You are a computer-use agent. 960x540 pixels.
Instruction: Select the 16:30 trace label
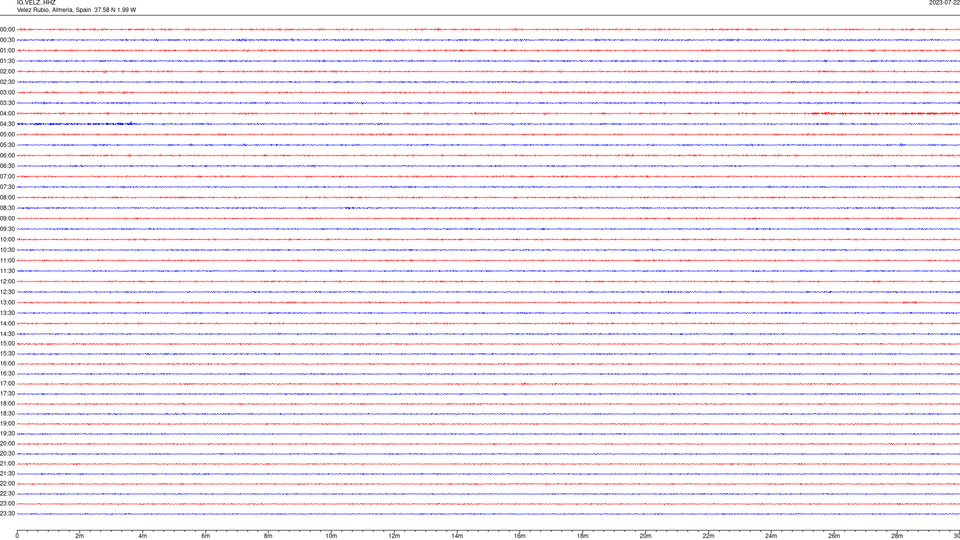pos(7,373)
